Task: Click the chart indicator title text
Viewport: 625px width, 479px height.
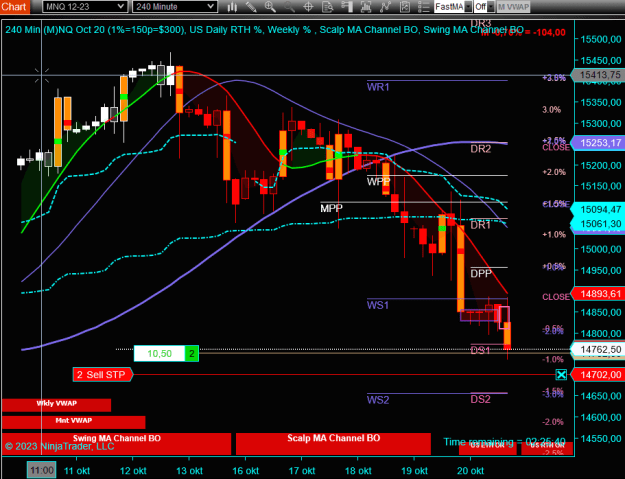Action: (264, 29)
